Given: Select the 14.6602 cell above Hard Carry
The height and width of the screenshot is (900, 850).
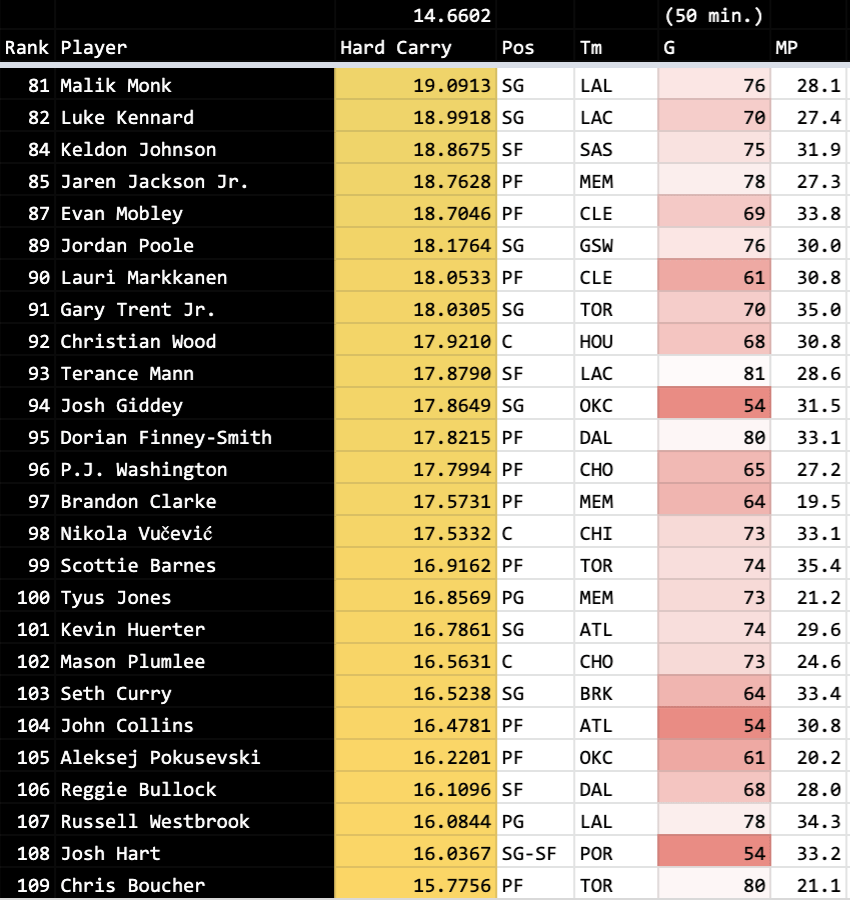Looking at the screenshot, I should 452,15.
